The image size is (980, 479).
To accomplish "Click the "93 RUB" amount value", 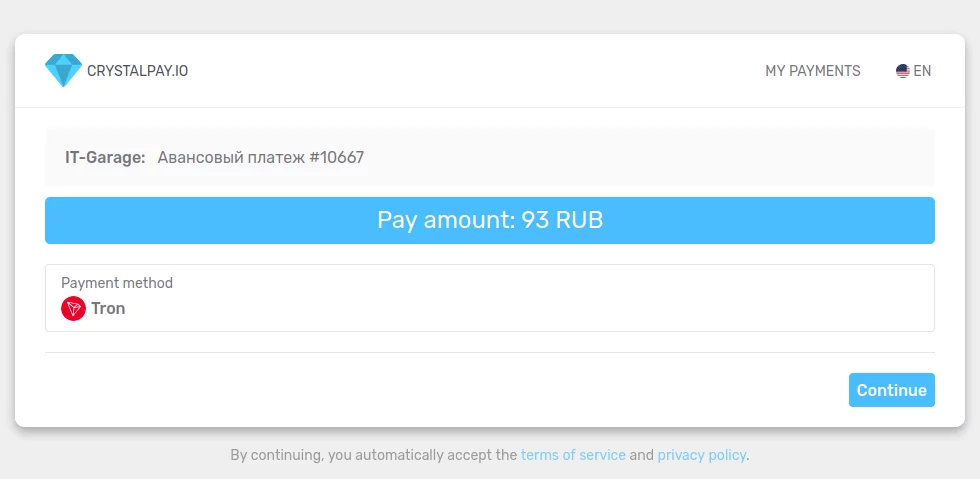I will point(562,220).
